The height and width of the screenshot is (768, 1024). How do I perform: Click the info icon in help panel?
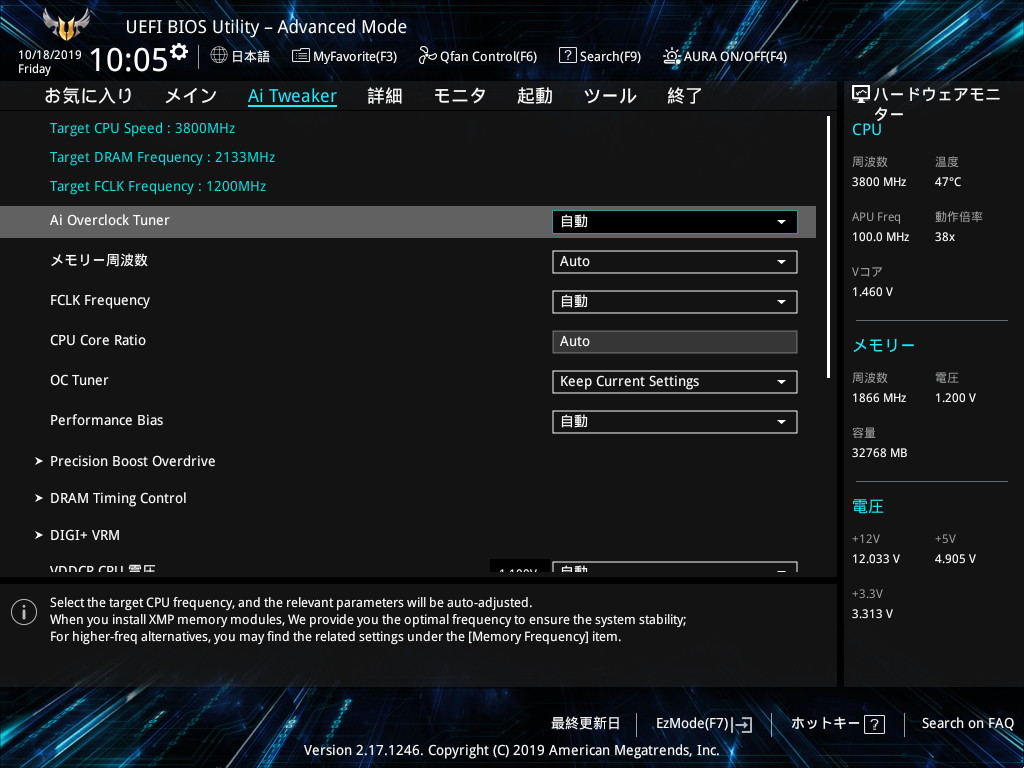(24, 612)
